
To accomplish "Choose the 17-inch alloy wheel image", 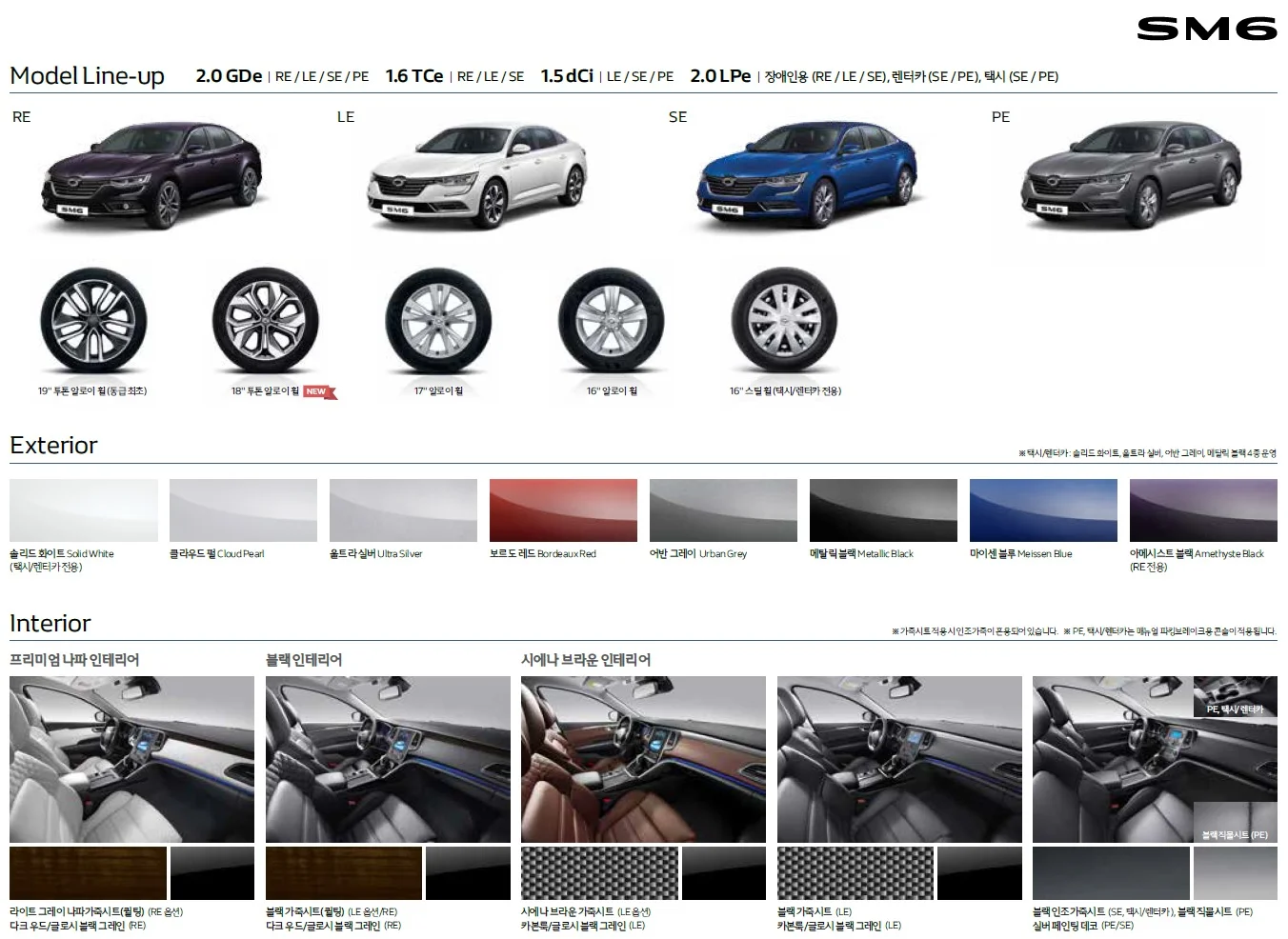I will pos(437,319).
